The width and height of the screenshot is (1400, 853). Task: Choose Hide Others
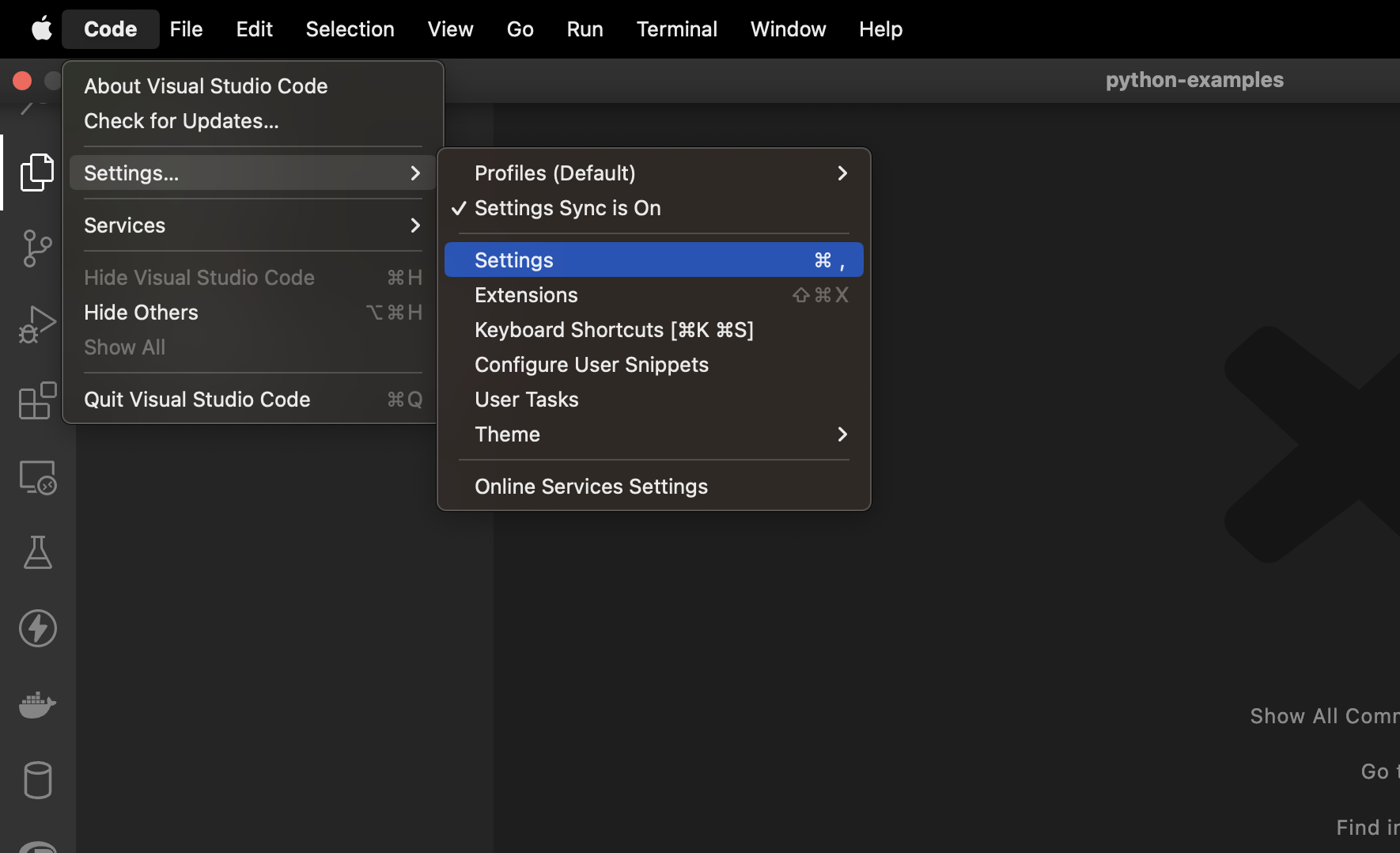[x=252, y=313]
